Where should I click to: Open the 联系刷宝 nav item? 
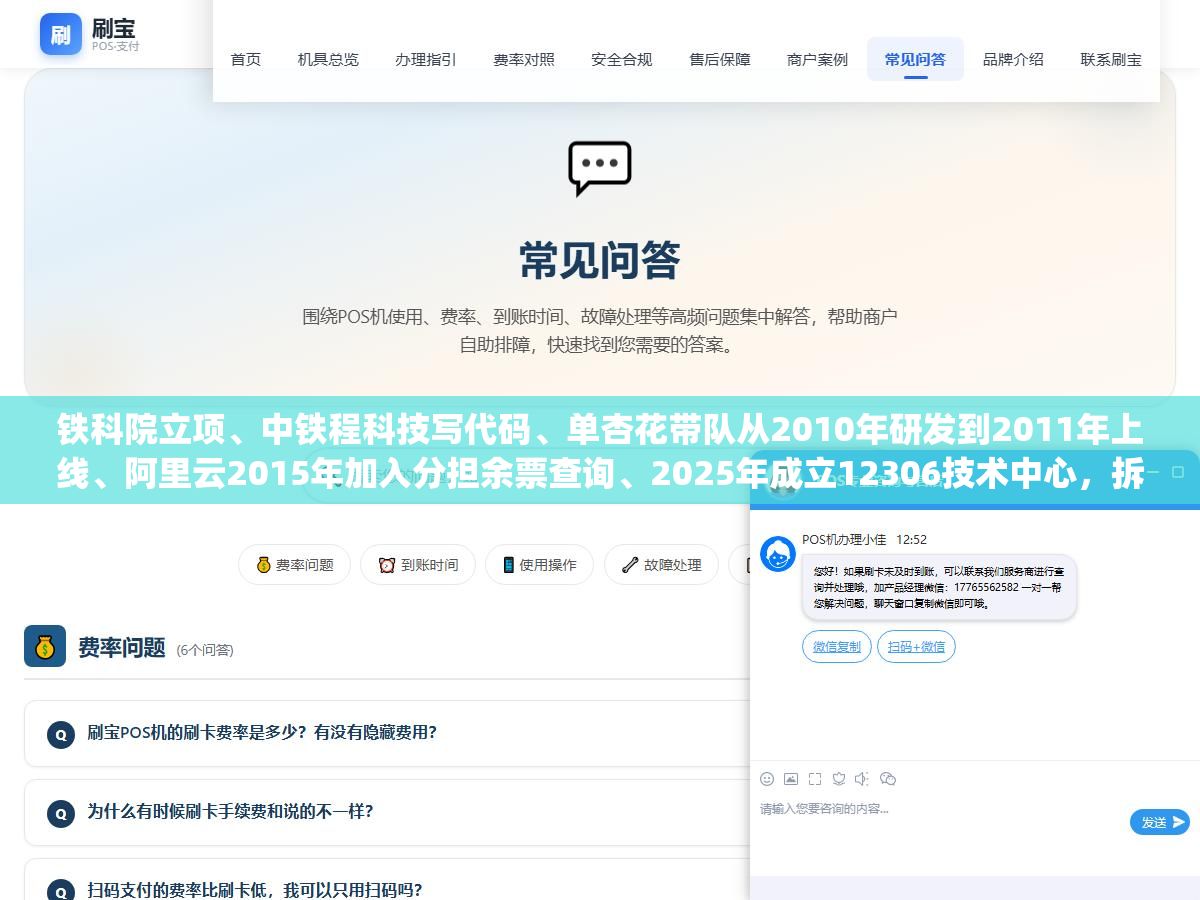pyautogui.click(x=1111, y=59)
